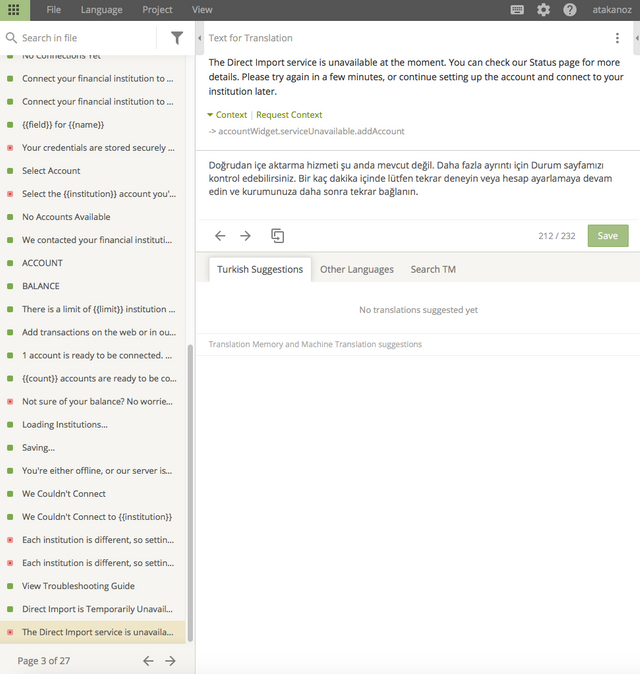Open atakanoz user account menu
Image resolution: width=640 pixels, height=674 pixels.
click(x=612, y=10)
